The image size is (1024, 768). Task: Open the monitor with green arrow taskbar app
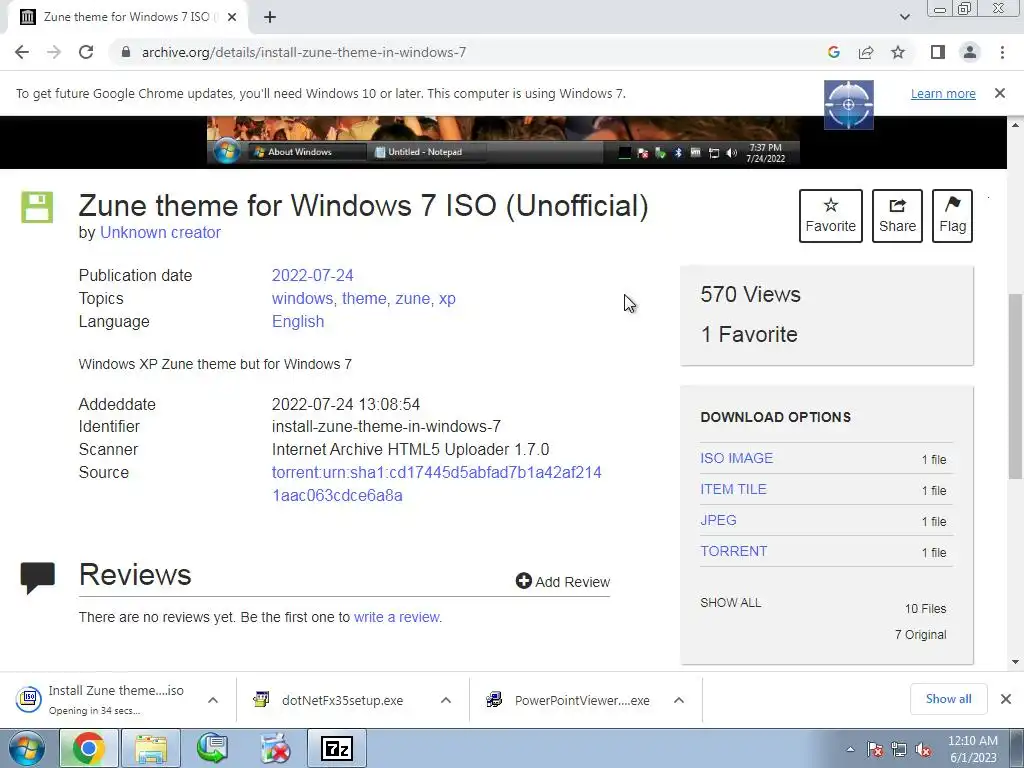[212, 748]
